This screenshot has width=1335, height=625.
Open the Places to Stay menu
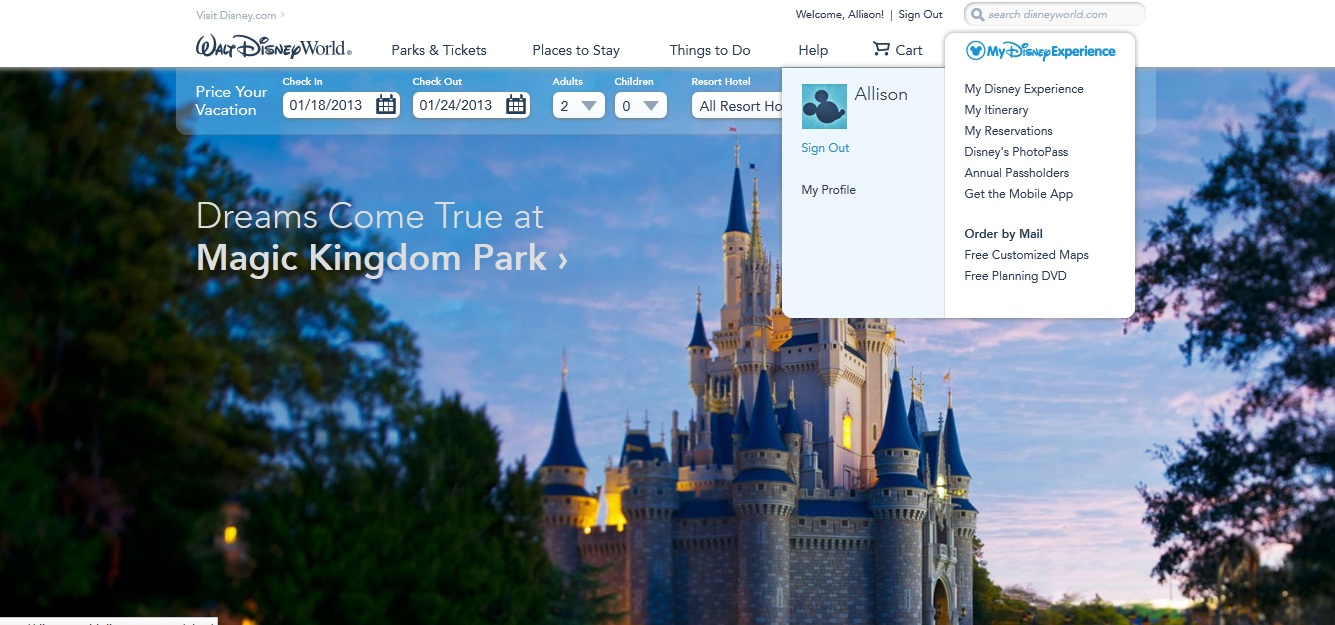pyautogui.click(x=576, y=50)
